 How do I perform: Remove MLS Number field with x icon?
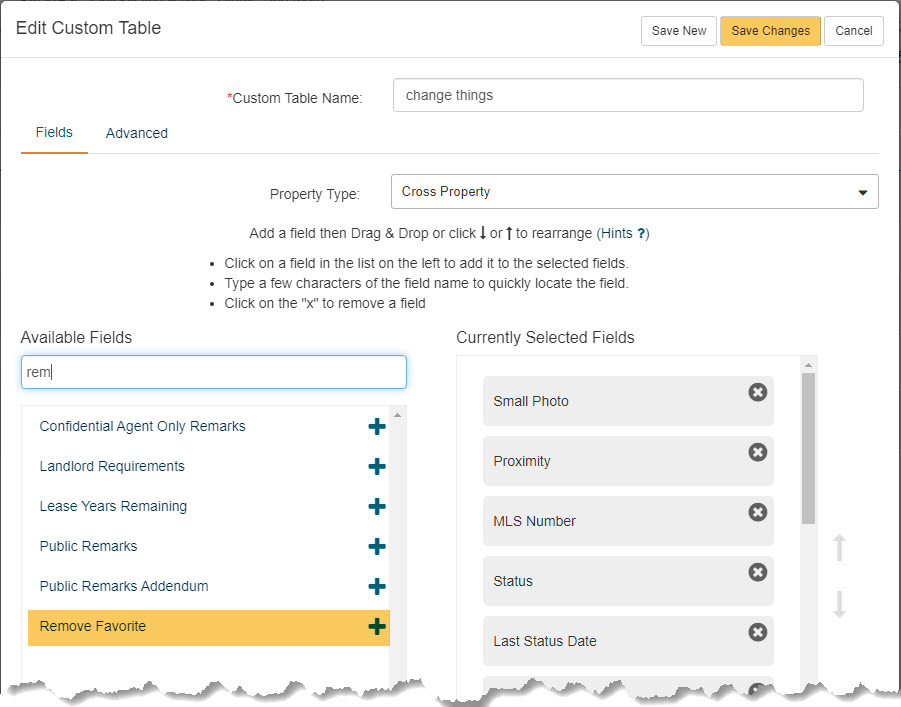[x=757, y=512]
